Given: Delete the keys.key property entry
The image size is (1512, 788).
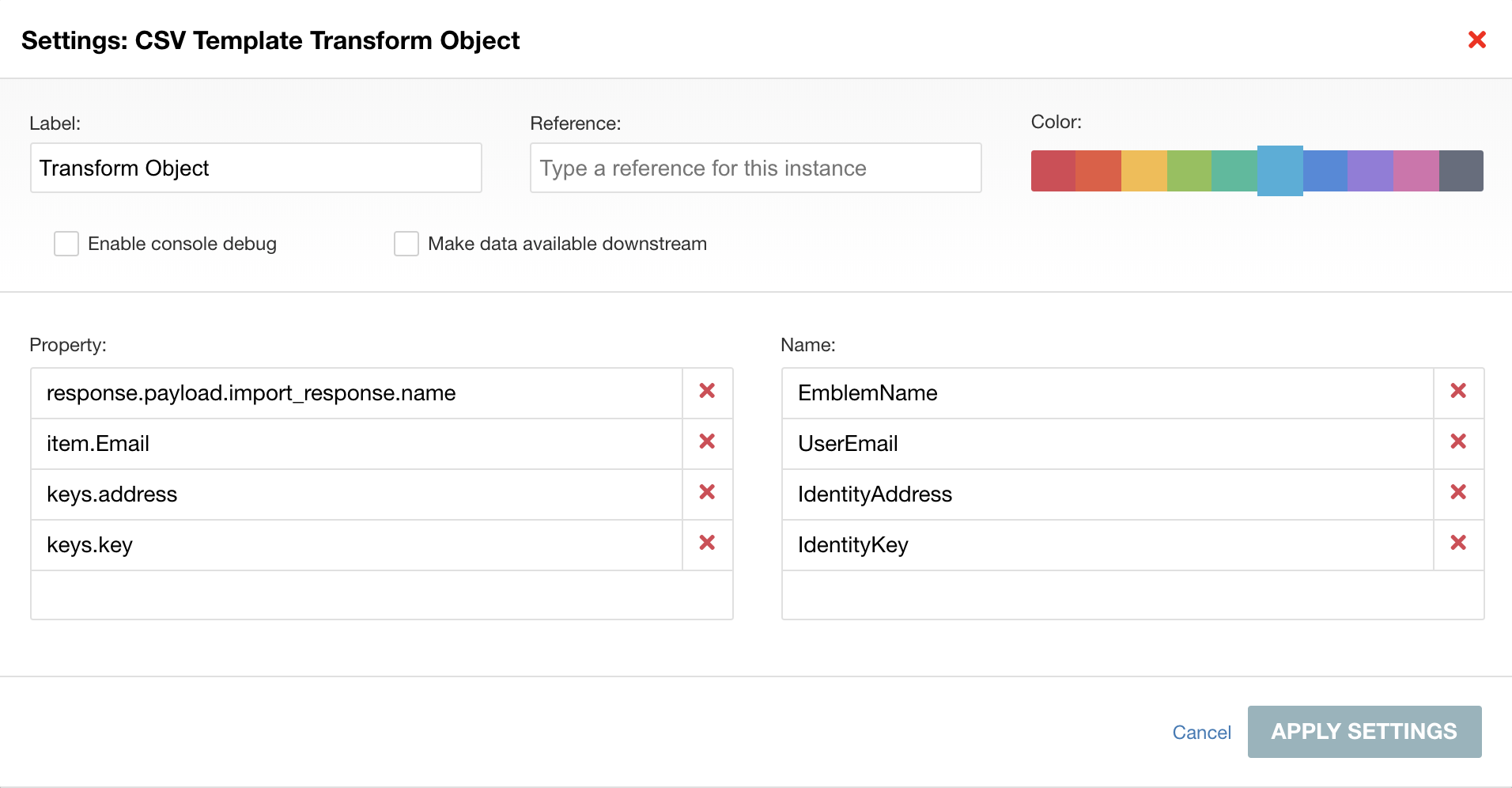Looking at the screenshot, I should click(707, 544).
